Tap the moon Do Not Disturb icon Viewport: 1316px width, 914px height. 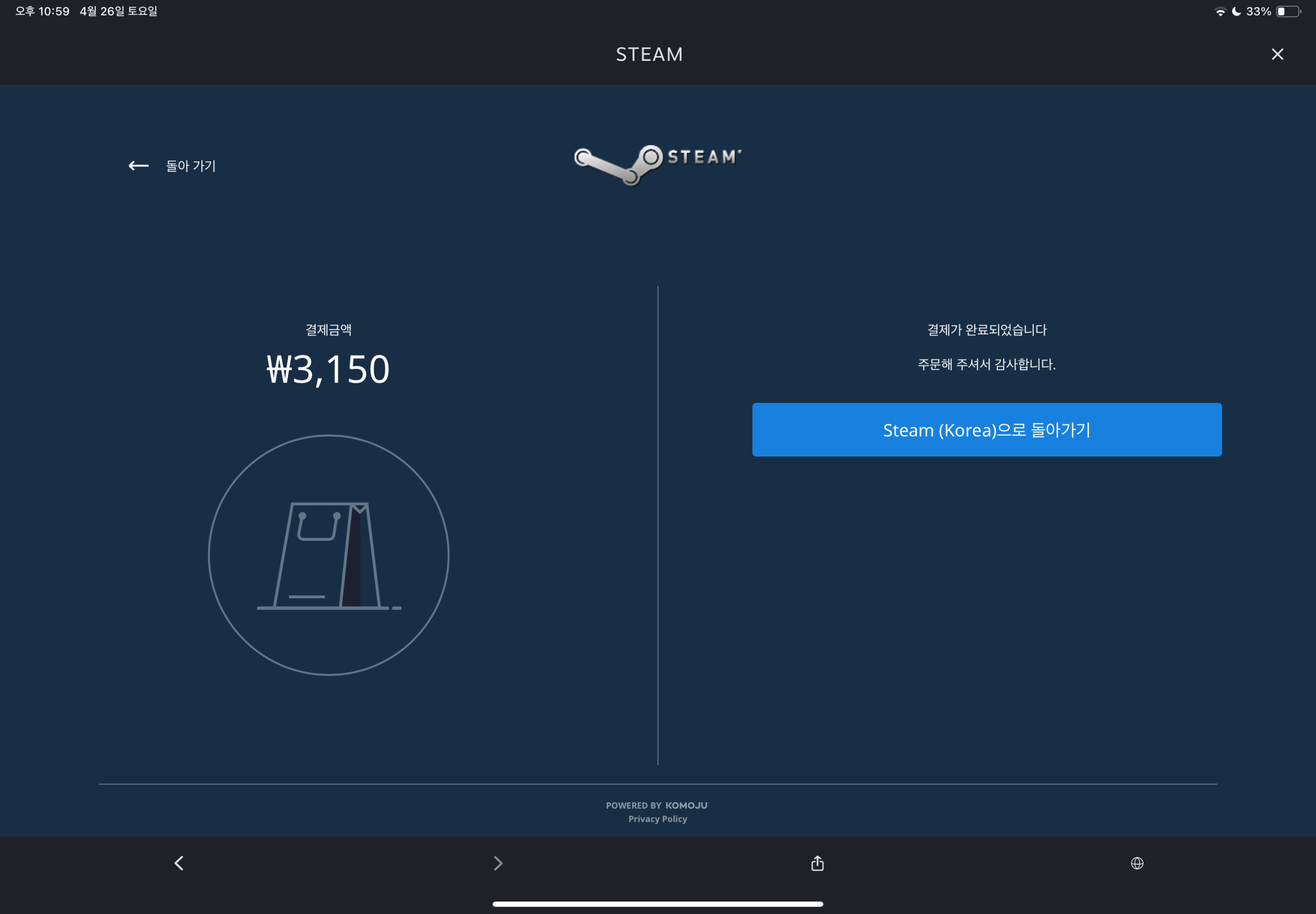[1236, 12]
